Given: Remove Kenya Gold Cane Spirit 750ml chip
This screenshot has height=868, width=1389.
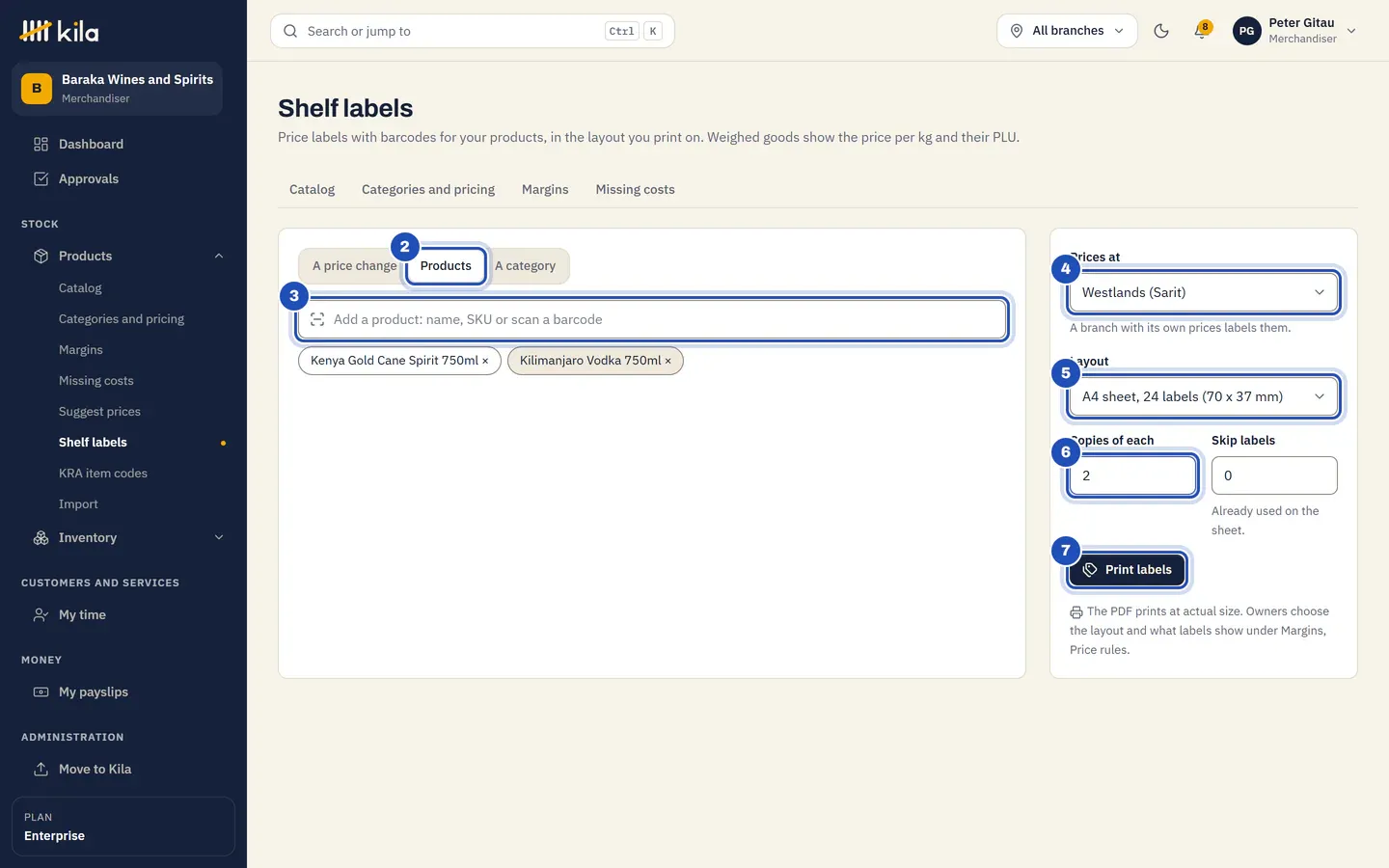Looking at the screenshot, I should (x=485, y=361).
